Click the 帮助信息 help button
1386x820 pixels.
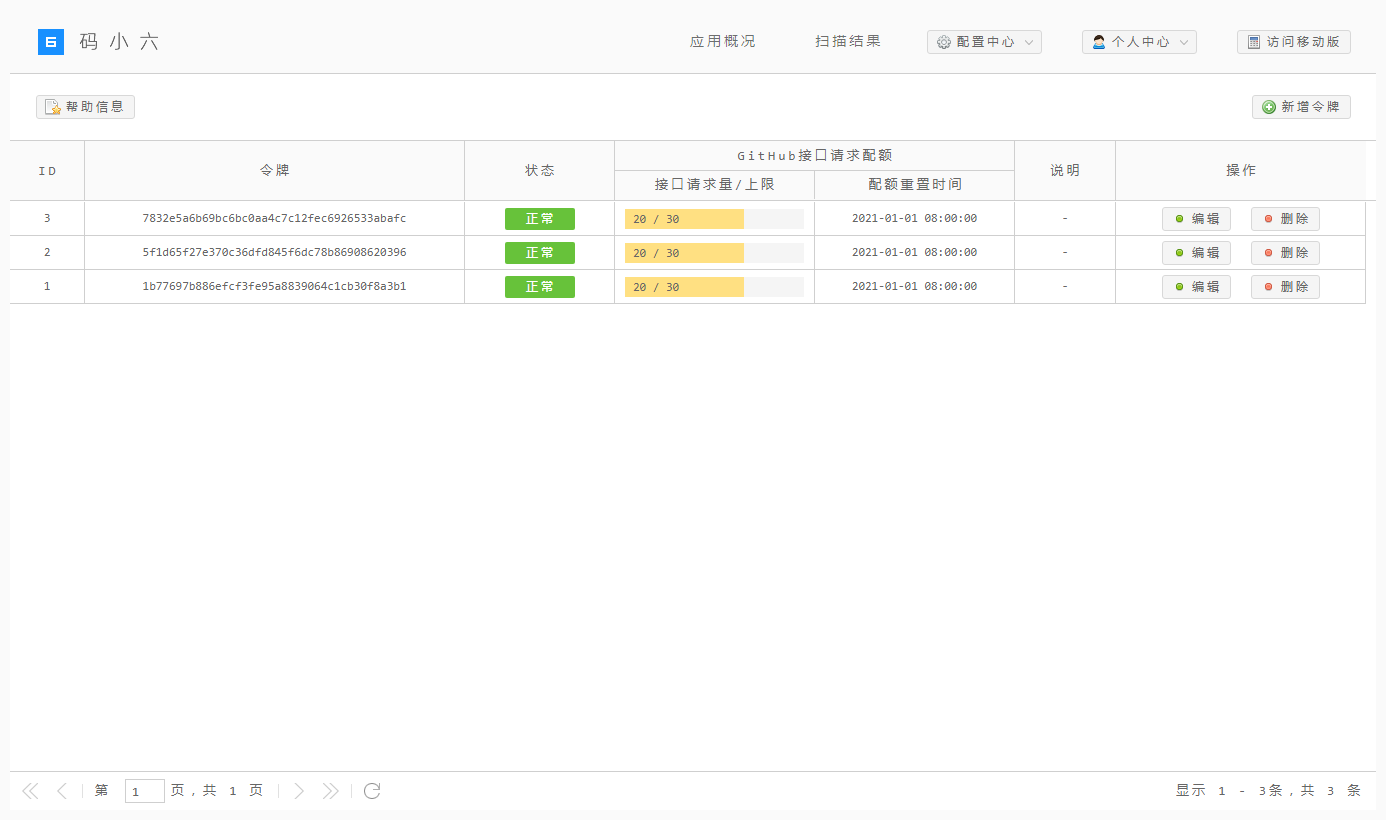(85, 107)
